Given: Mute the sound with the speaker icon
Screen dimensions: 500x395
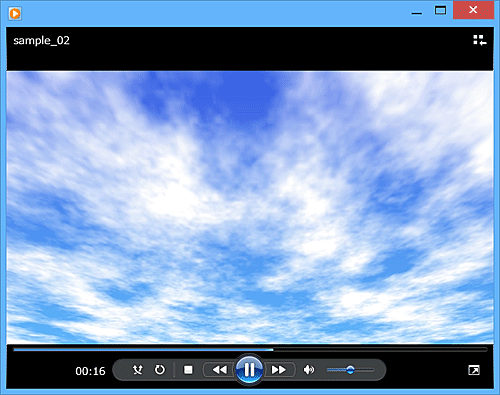Looking at the screenshot, I should pos(309,370).
